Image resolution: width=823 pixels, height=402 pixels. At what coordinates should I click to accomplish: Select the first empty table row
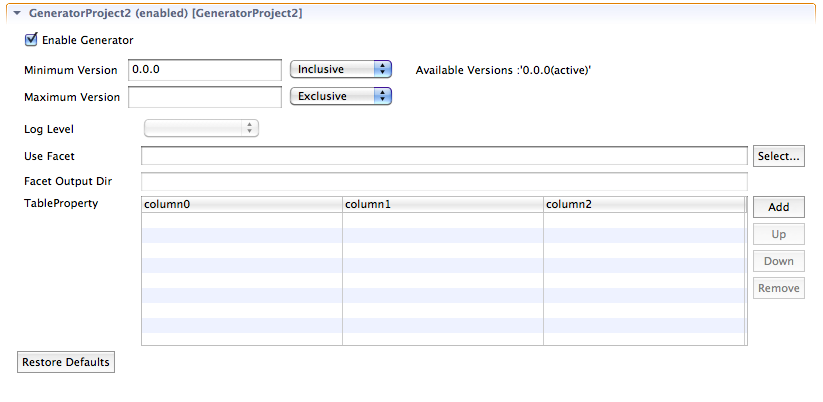coord(443,220)
